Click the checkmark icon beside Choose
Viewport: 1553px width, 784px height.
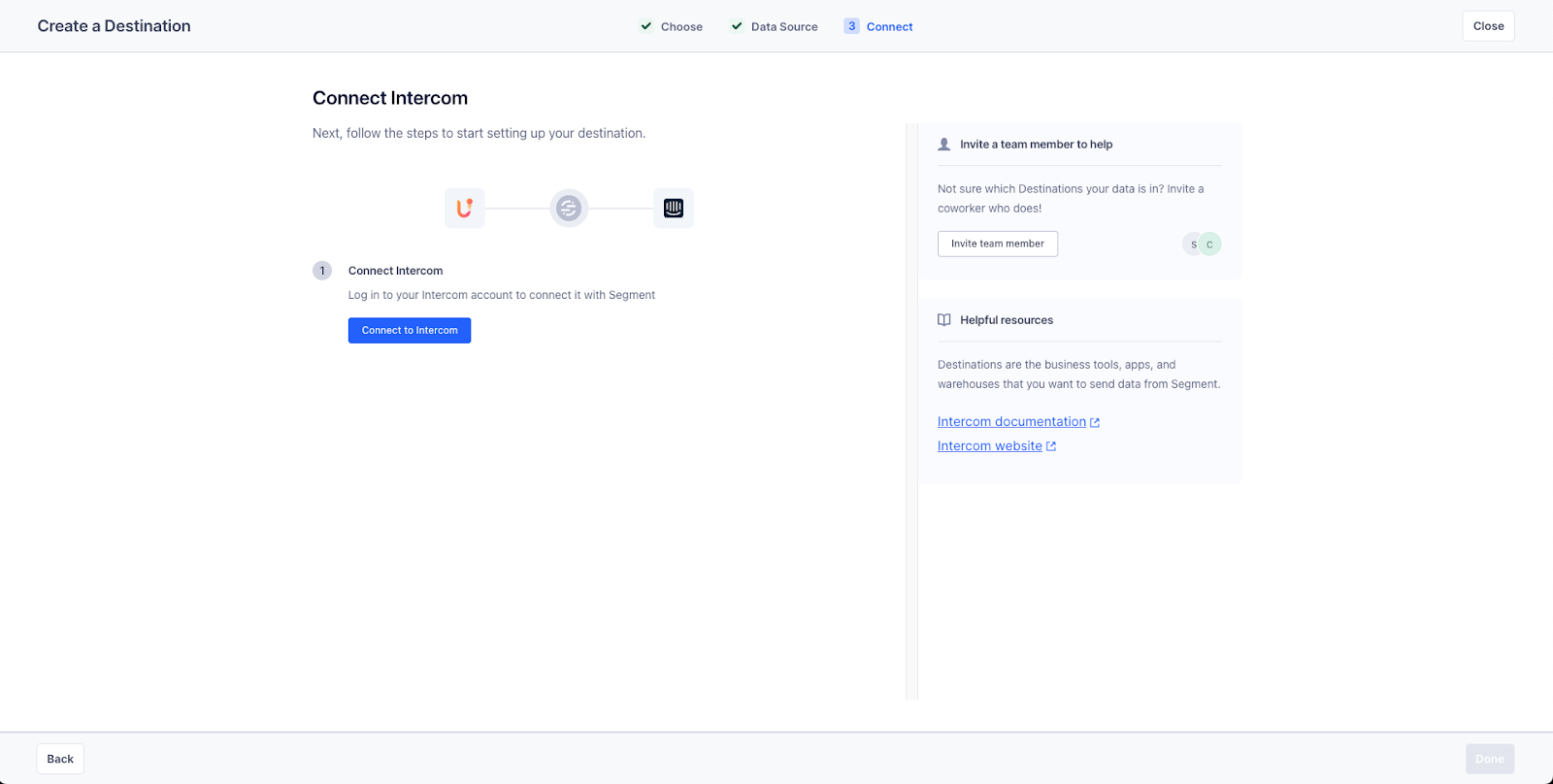click(x=646, y=26)
